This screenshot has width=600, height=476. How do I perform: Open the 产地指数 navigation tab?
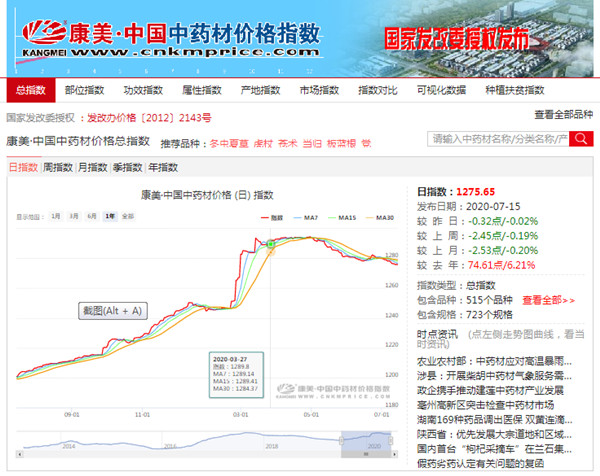[x=261, y=90]
